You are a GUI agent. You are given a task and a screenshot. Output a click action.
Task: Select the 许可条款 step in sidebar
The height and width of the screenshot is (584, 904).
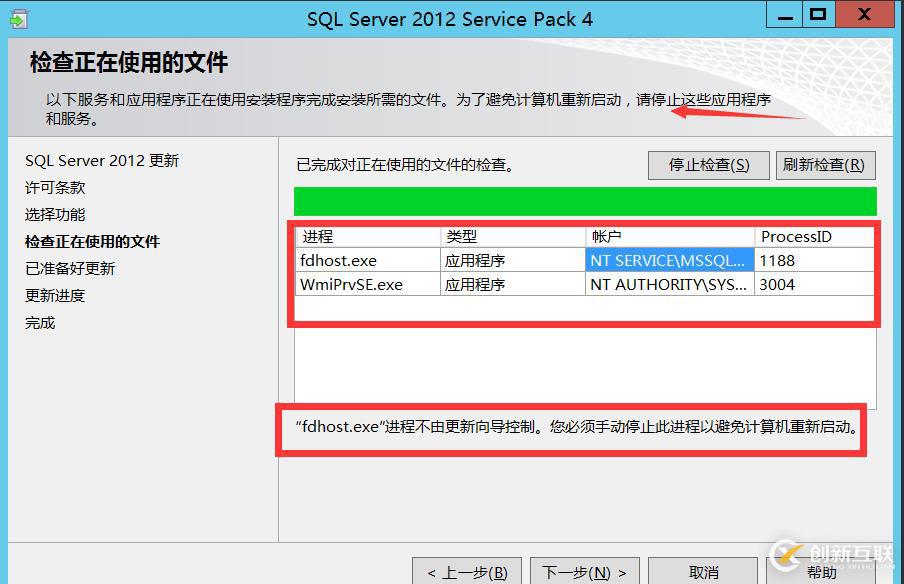point(57,187)
